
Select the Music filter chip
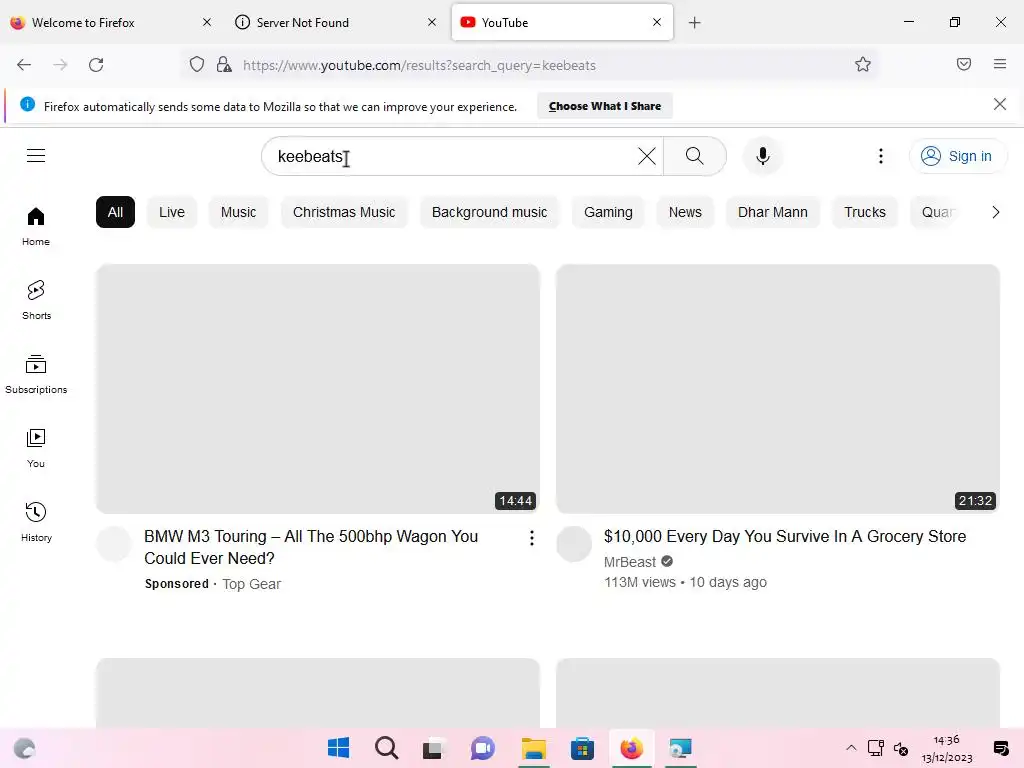(x=238, y=212)
